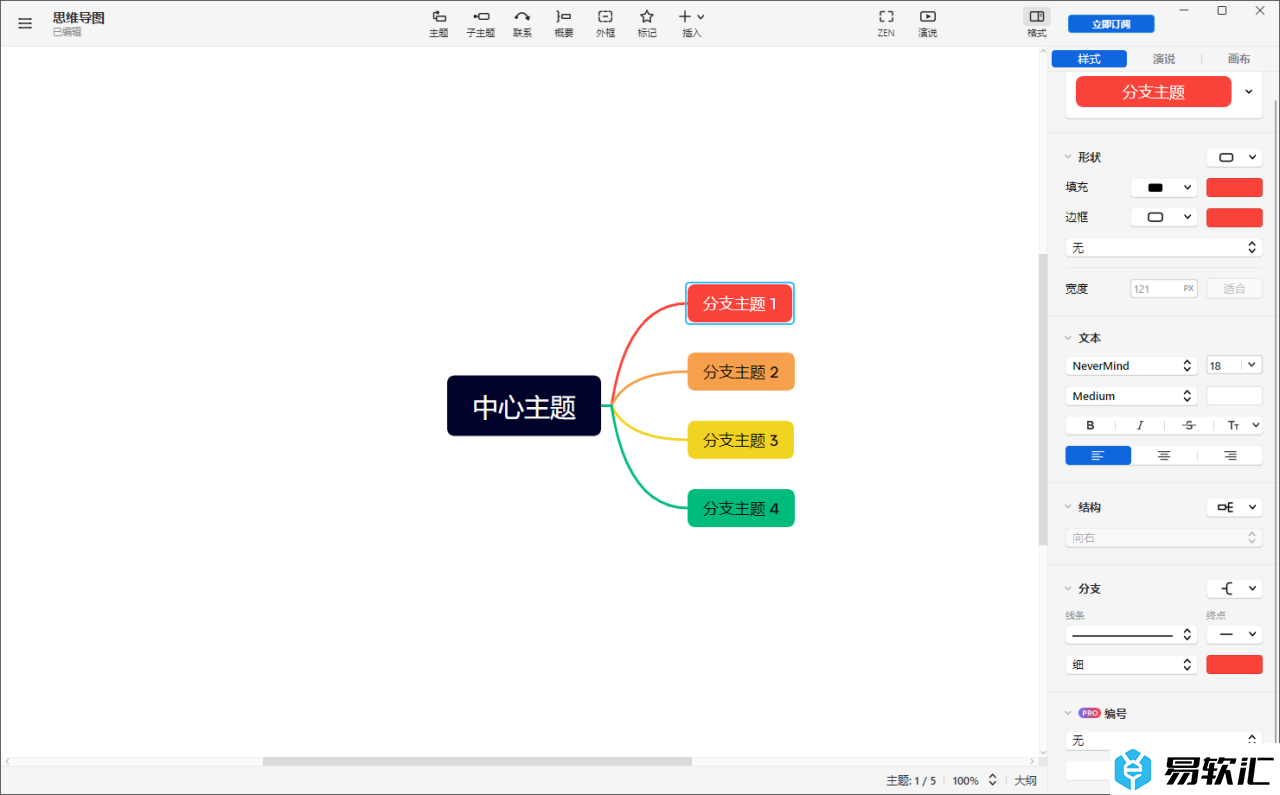Viewport: 1280px width, 795px height.
Task: Select the 分支主题 3 node
Action: (x=741, y=440)
